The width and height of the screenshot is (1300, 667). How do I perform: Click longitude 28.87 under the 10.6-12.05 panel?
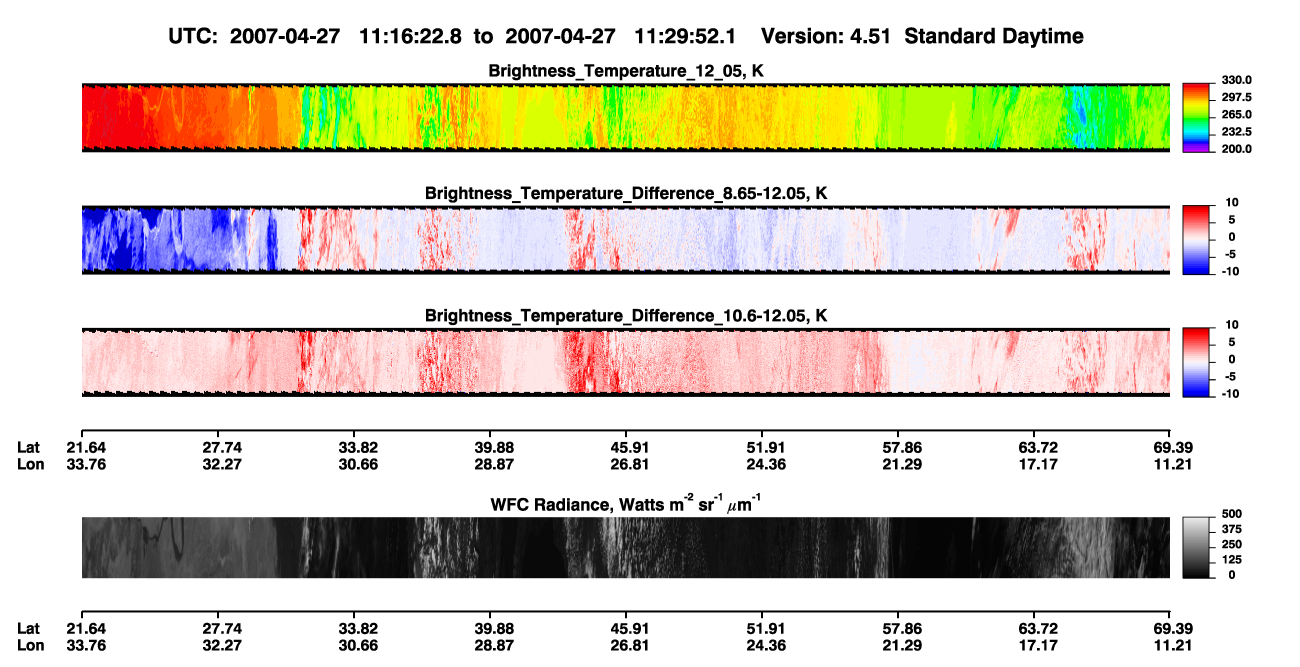[489, 464]
